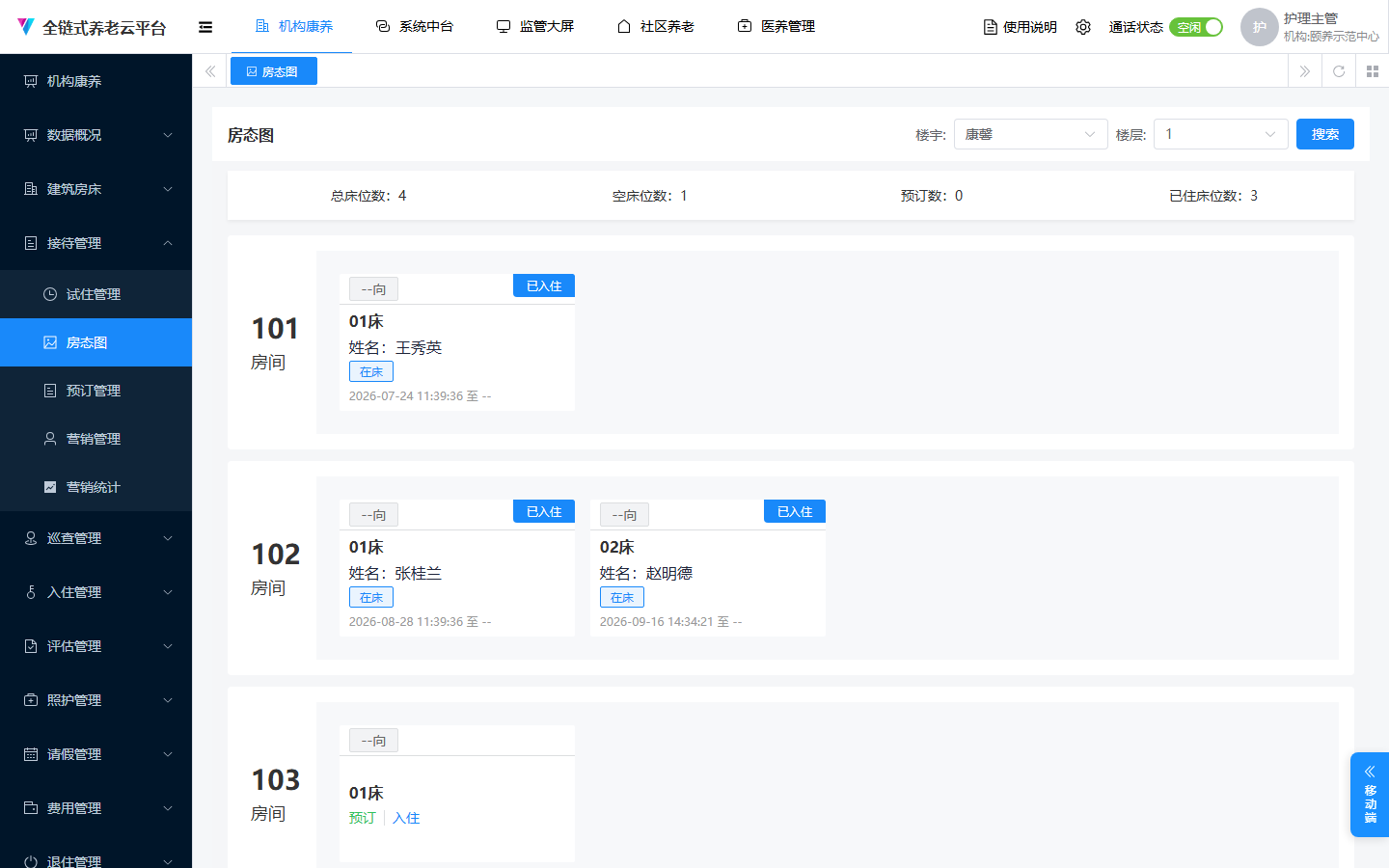The height and width of the screenshot is (868, 1389).
Task: Click the 搜索 button
Action: point(1324,134)
